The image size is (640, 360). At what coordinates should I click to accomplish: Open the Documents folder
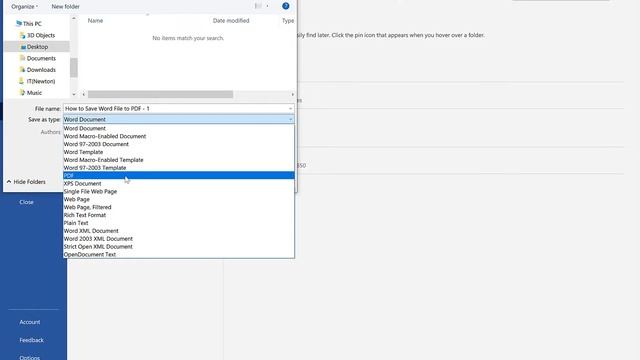(x=41, y=58)
